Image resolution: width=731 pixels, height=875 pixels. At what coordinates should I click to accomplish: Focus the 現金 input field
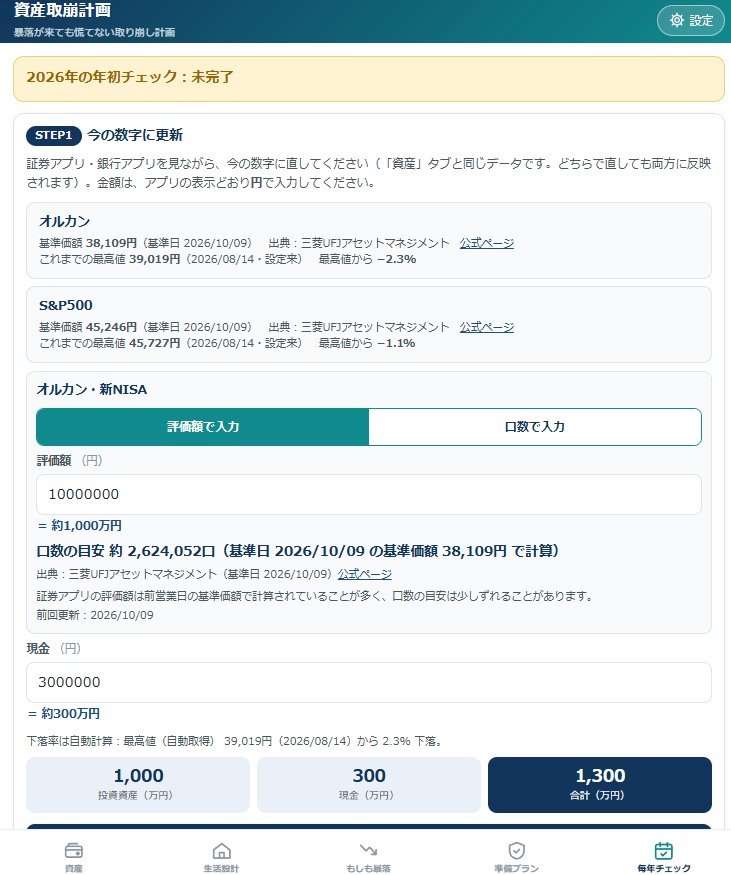[369, 682]
